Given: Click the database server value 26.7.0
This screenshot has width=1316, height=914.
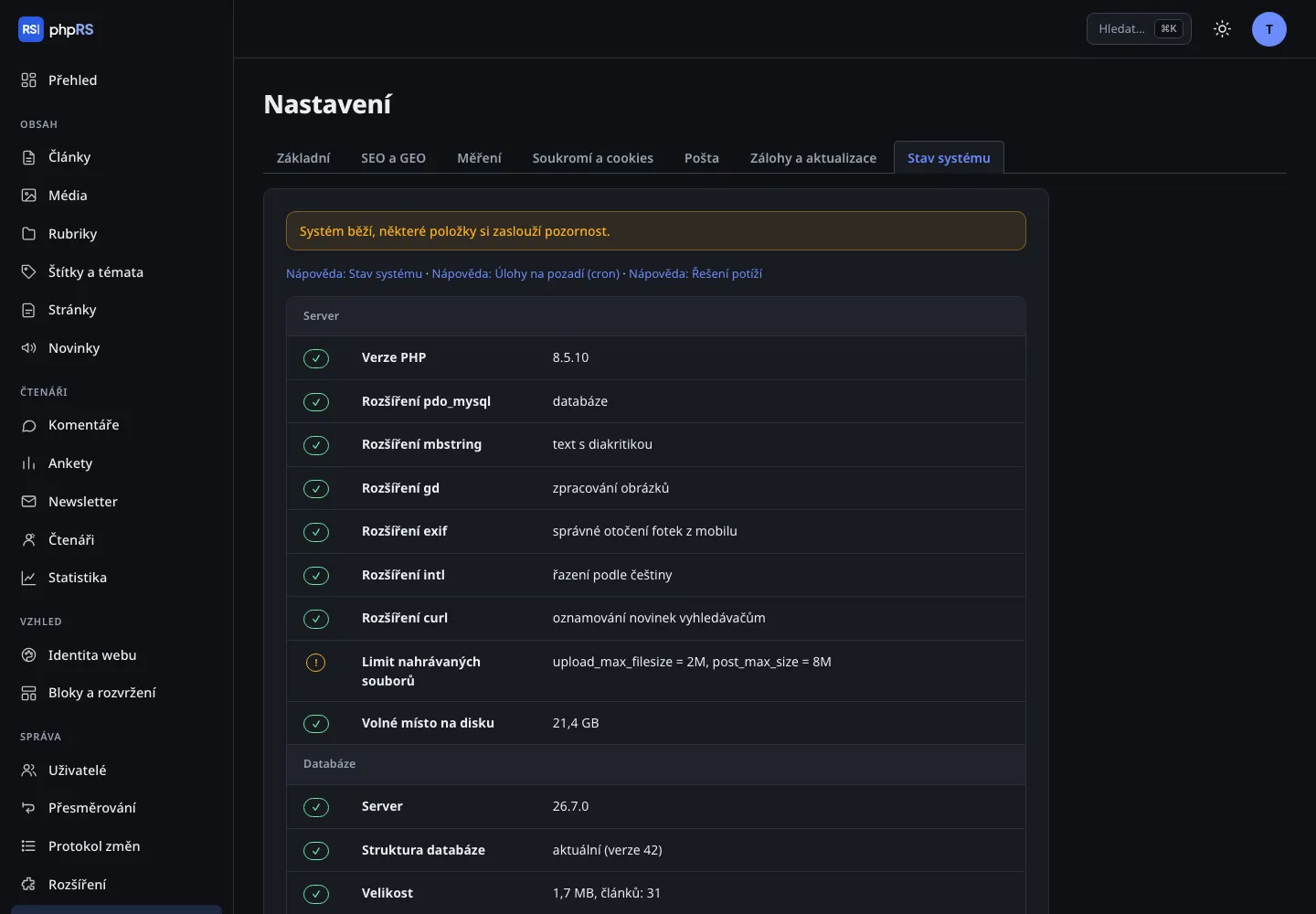Looking at the screenshot, I should coord(570,806).
